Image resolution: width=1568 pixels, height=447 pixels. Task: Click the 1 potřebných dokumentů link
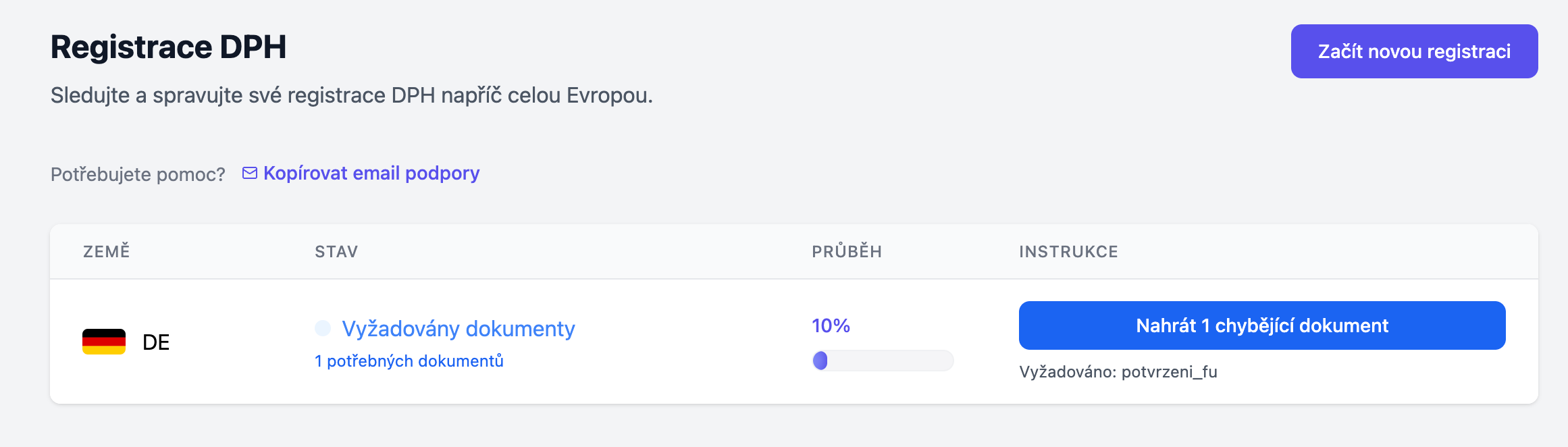(409, 361)
